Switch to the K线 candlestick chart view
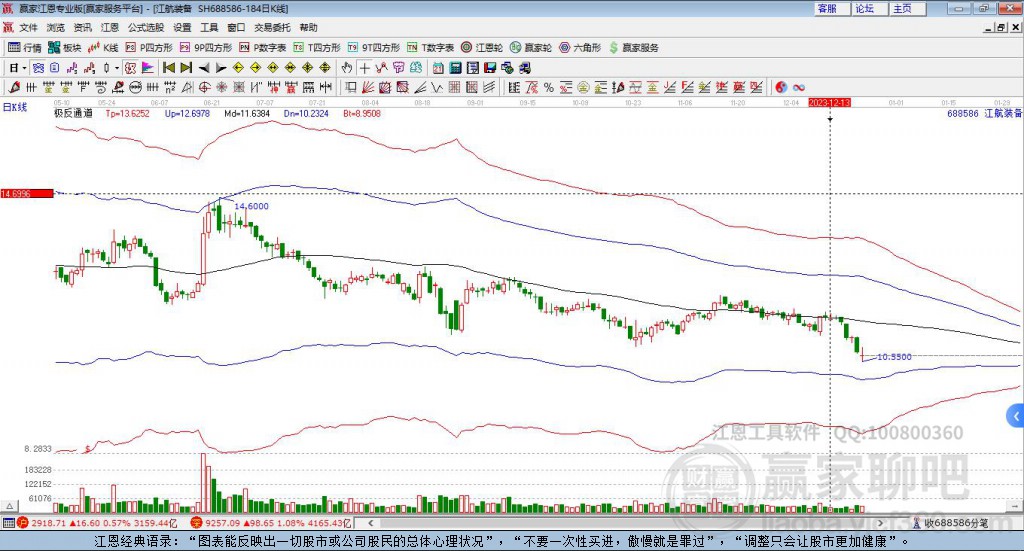The width and height of the screenshot is (1024, 551). pos(104,48)
